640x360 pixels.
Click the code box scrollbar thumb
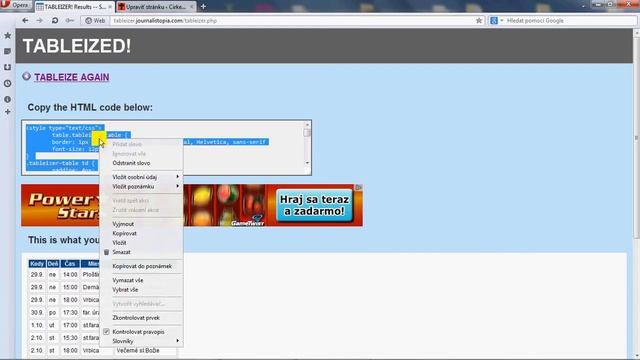(x=307, y=133)
